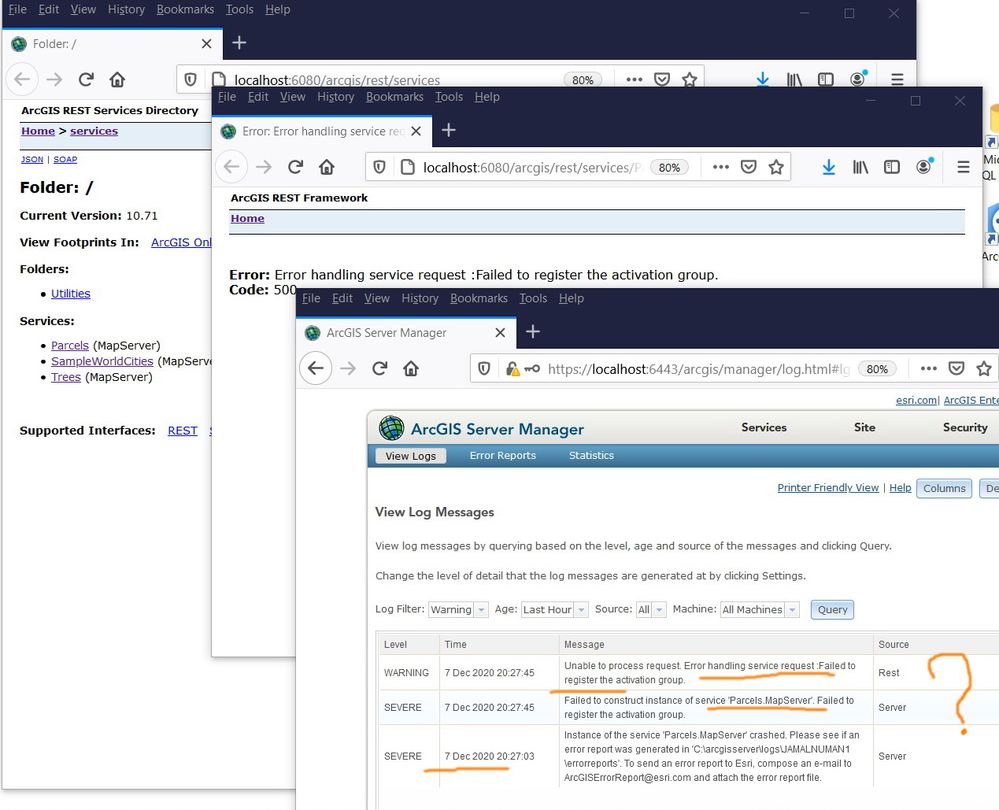The width and height of the screenshot is (999, 810).
Task: Open downloads arrow in Error window
Action: point(828,167)
